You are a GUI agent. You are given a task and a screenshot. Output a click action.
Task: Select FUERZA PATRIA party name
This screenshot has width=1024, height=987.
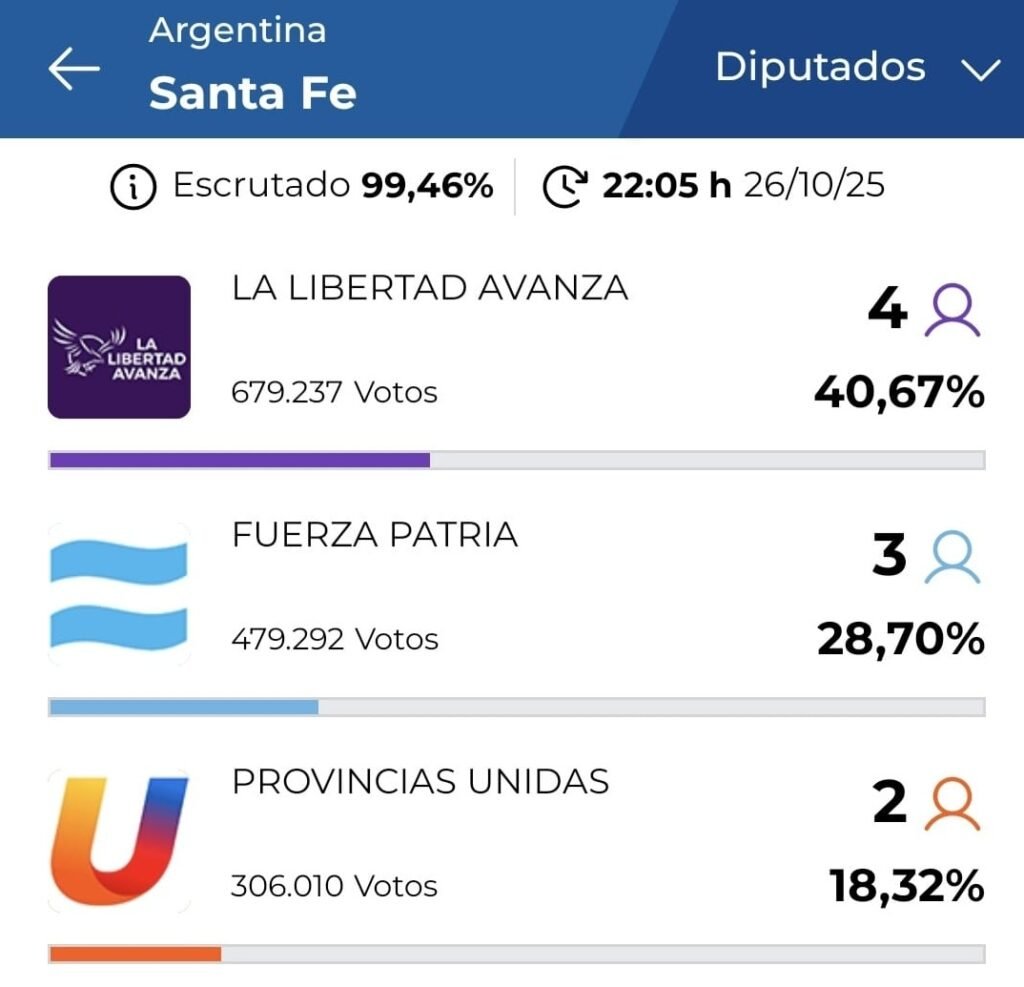tap(375, 535)
